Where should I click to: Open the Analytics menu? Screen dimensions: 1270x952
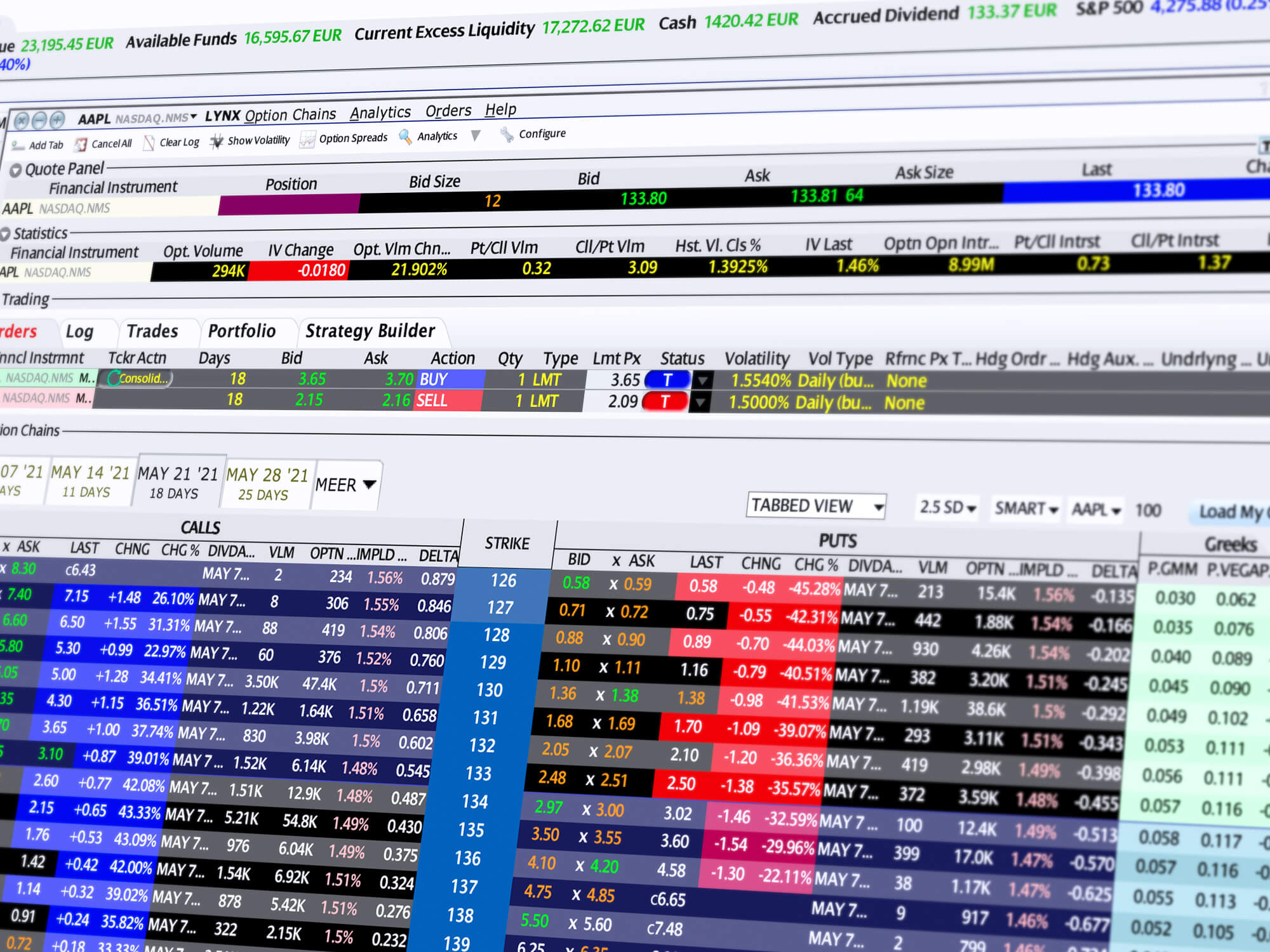380,112
